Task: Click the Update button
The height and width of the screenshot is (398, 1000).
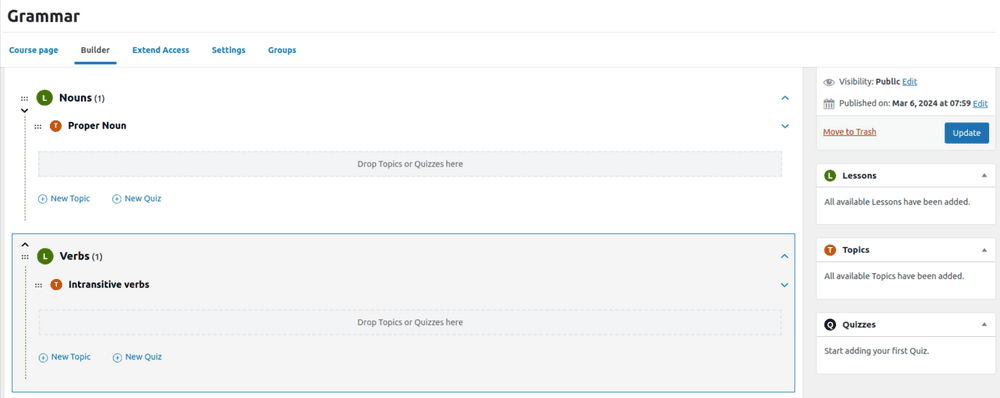Action: pos(966,133)
